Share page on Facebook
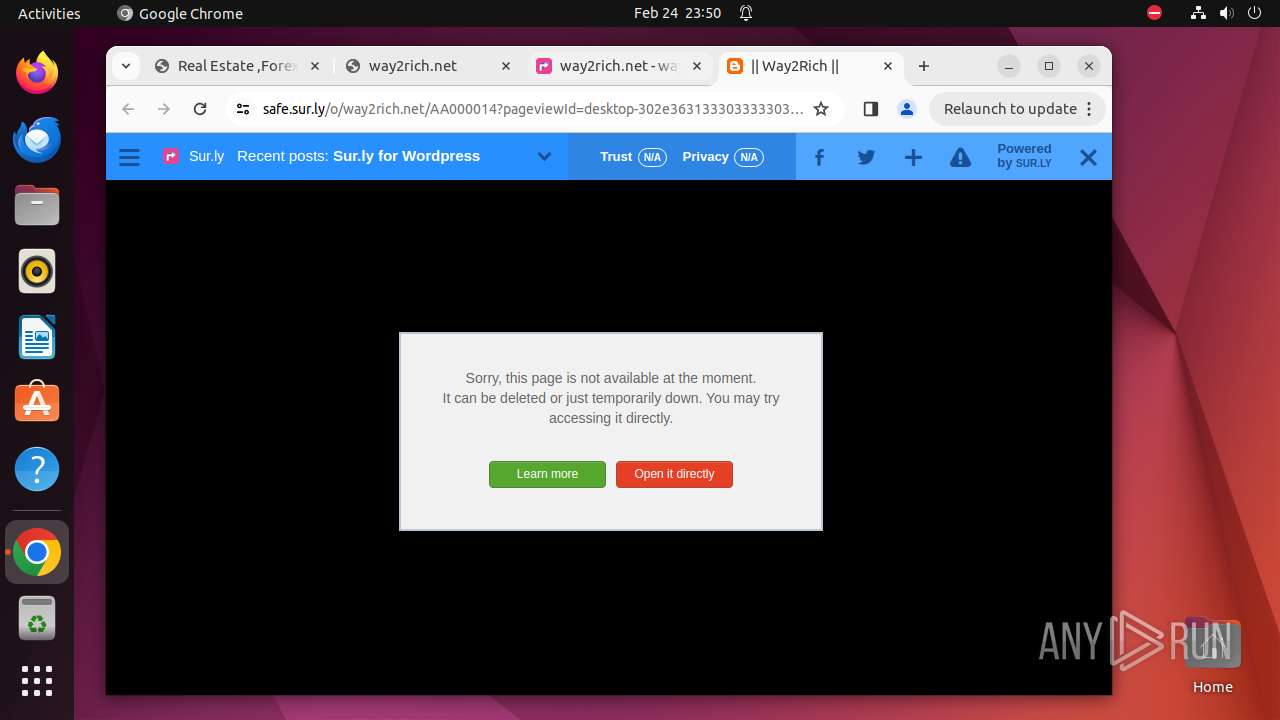Screen dimensions: 1280x720 click(x=819, y=157)
